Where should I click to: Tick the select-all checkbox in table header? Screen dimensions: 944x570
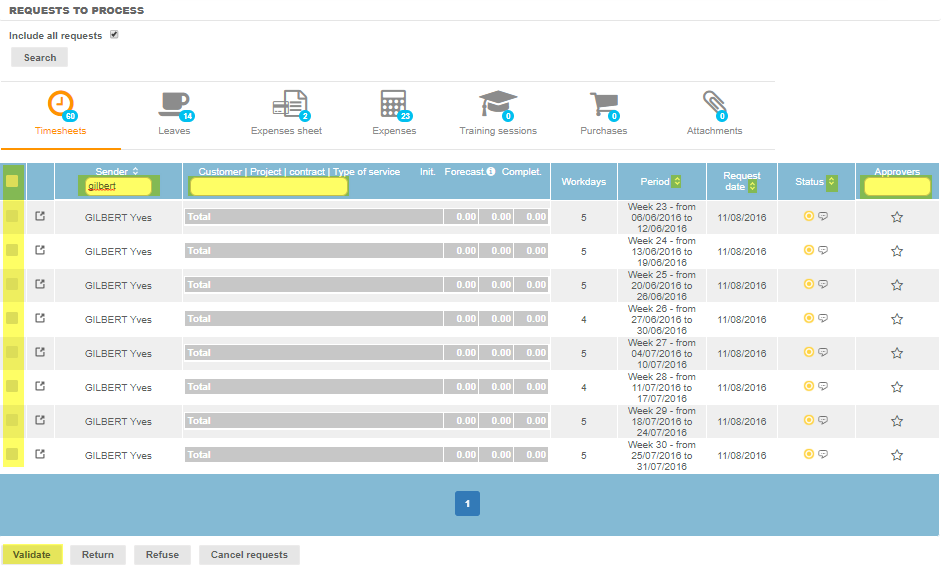pos(13,181)
